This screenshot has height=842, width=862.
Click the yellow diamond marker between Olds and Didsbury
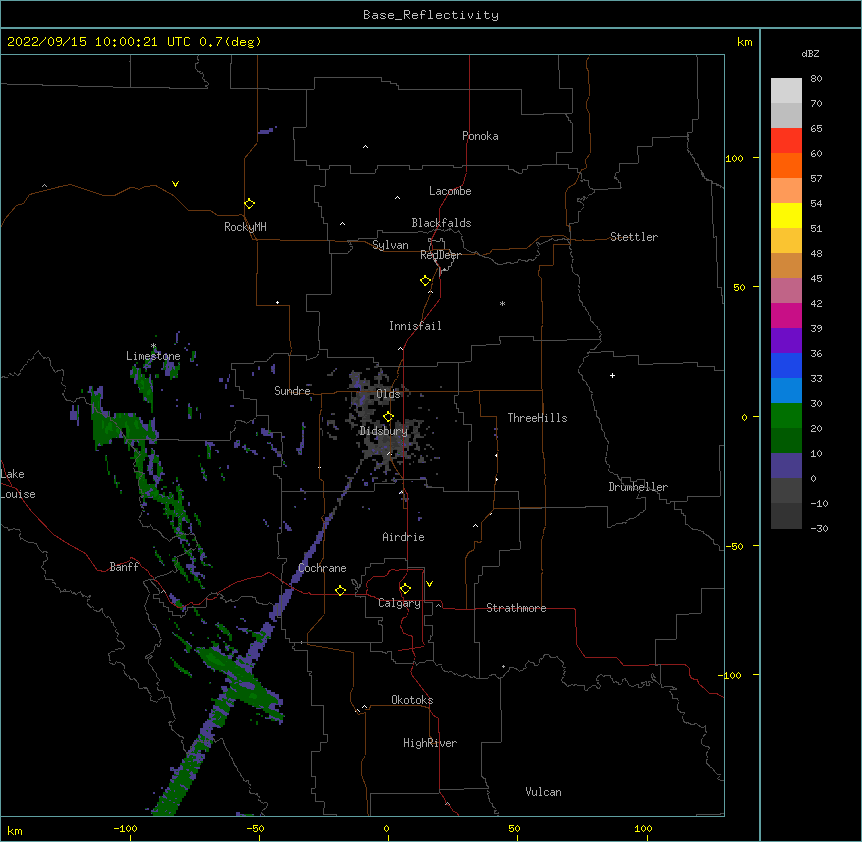388,417
